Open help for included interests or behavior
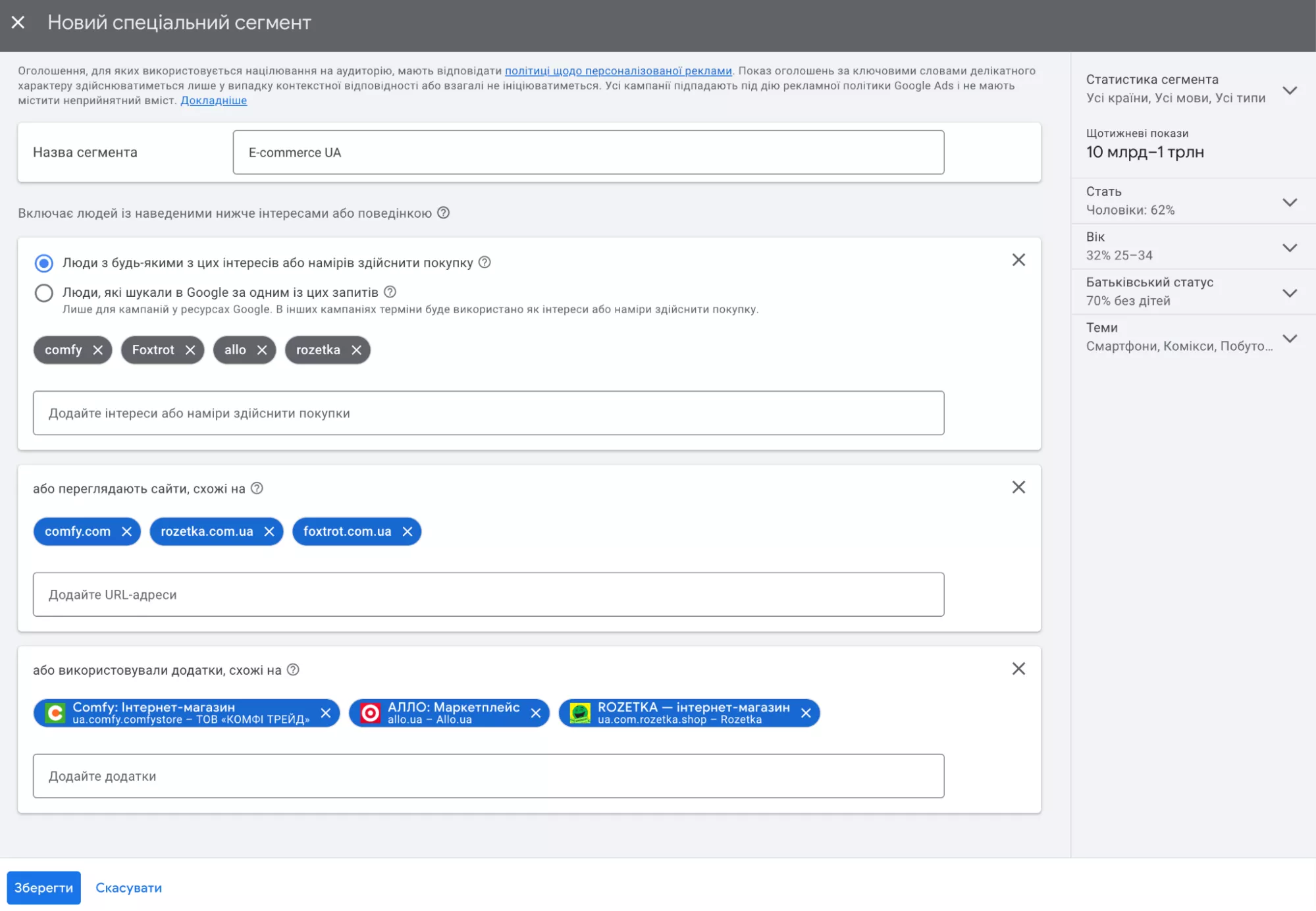 coord(444,213)
